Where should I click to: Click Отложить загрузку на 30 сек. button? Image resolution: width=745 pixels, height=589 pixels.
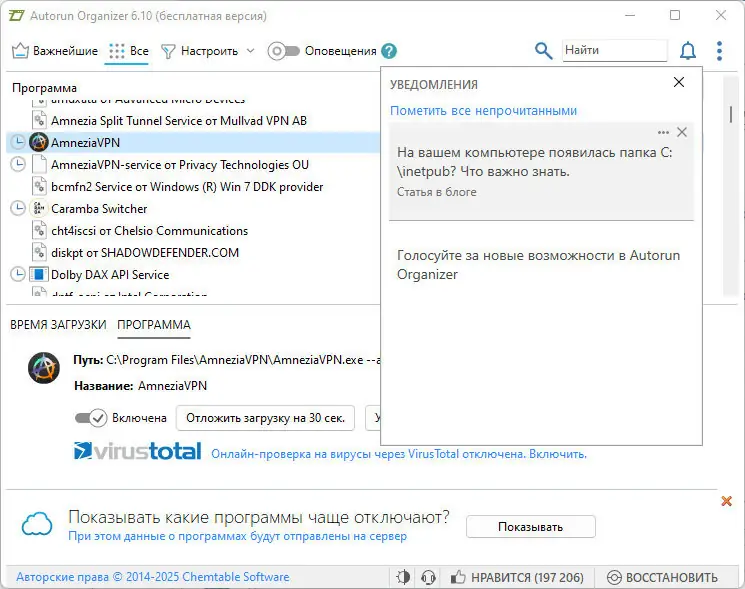point(266,418)
